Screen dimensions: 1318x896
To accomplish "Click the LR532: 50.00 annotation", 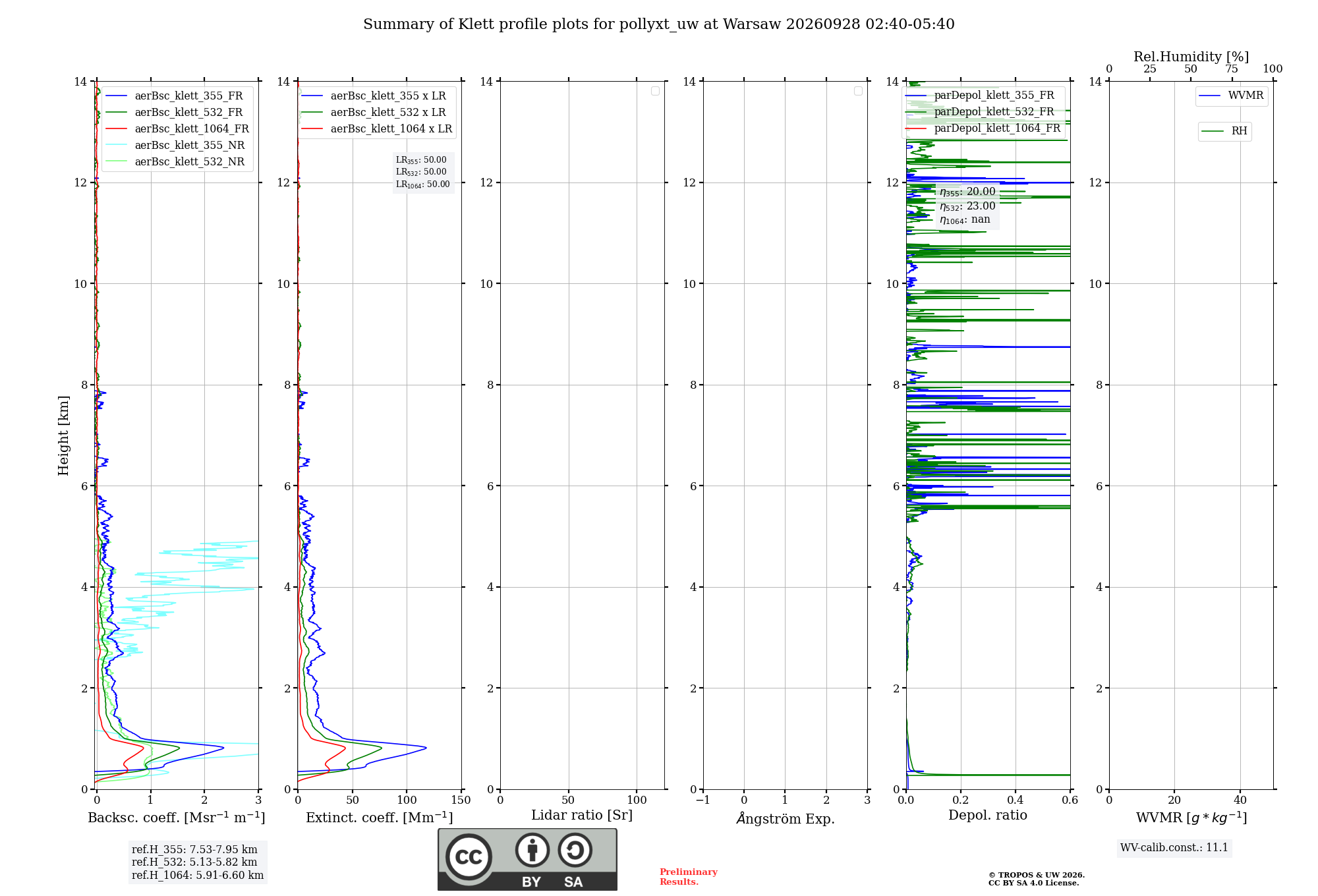I will point(421,172).
